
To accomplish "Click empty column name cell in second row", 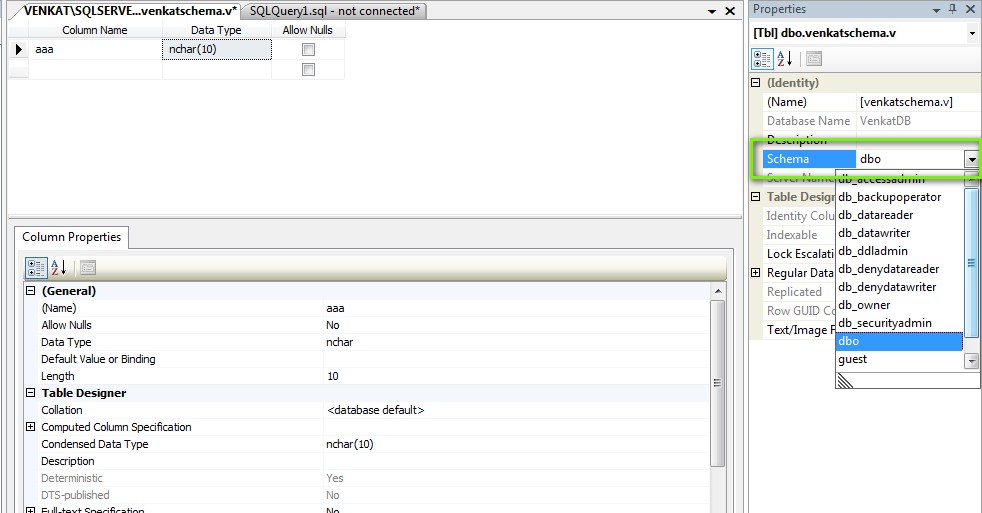I will 95,70.
